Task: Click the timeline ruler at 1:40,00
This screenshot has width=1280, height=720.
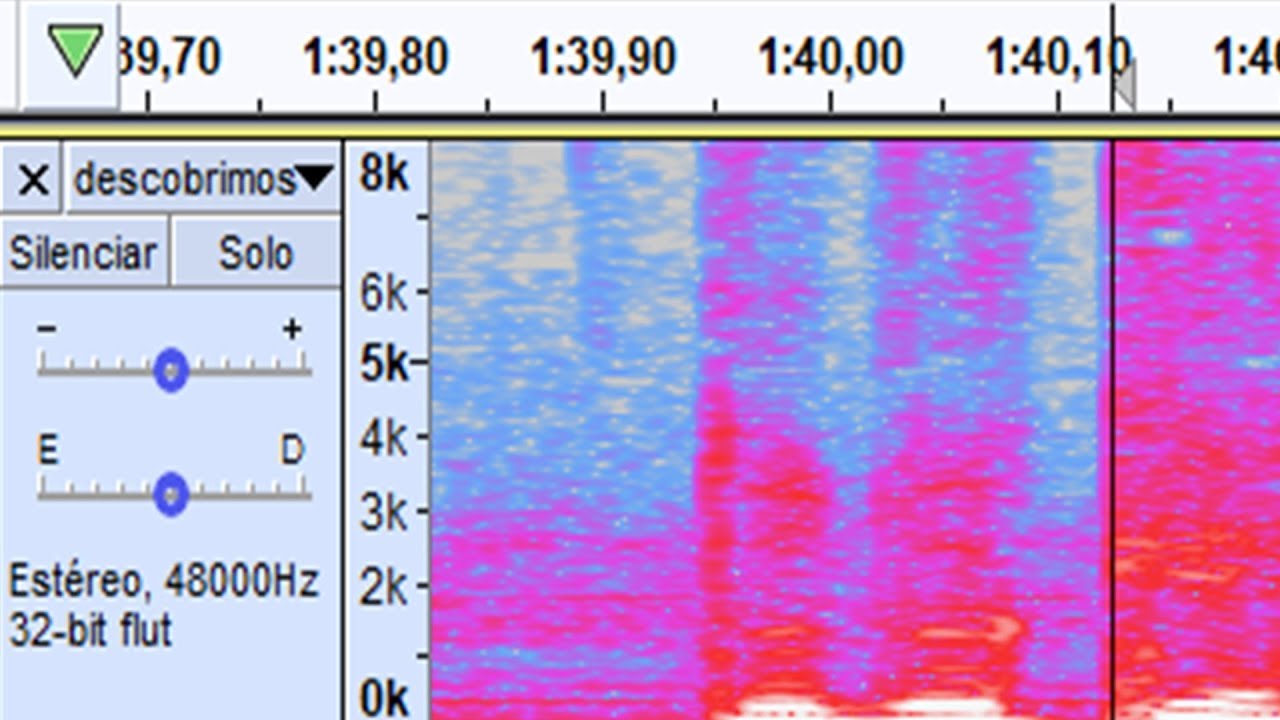Action: click(x=831, y=58)
